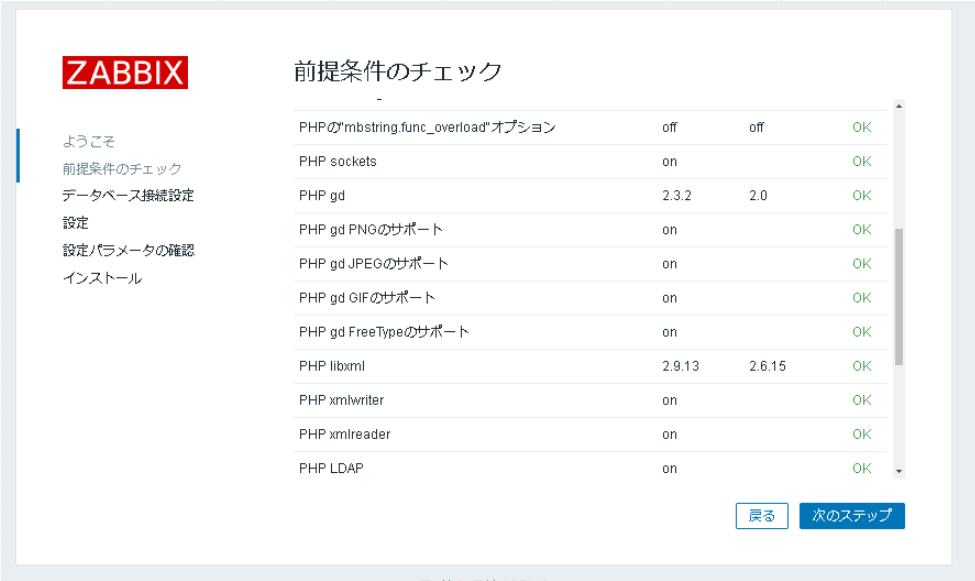Screen dimensions: 975x581
Task: Select ようこそ step in sidebar
Action: click(89, 141)
